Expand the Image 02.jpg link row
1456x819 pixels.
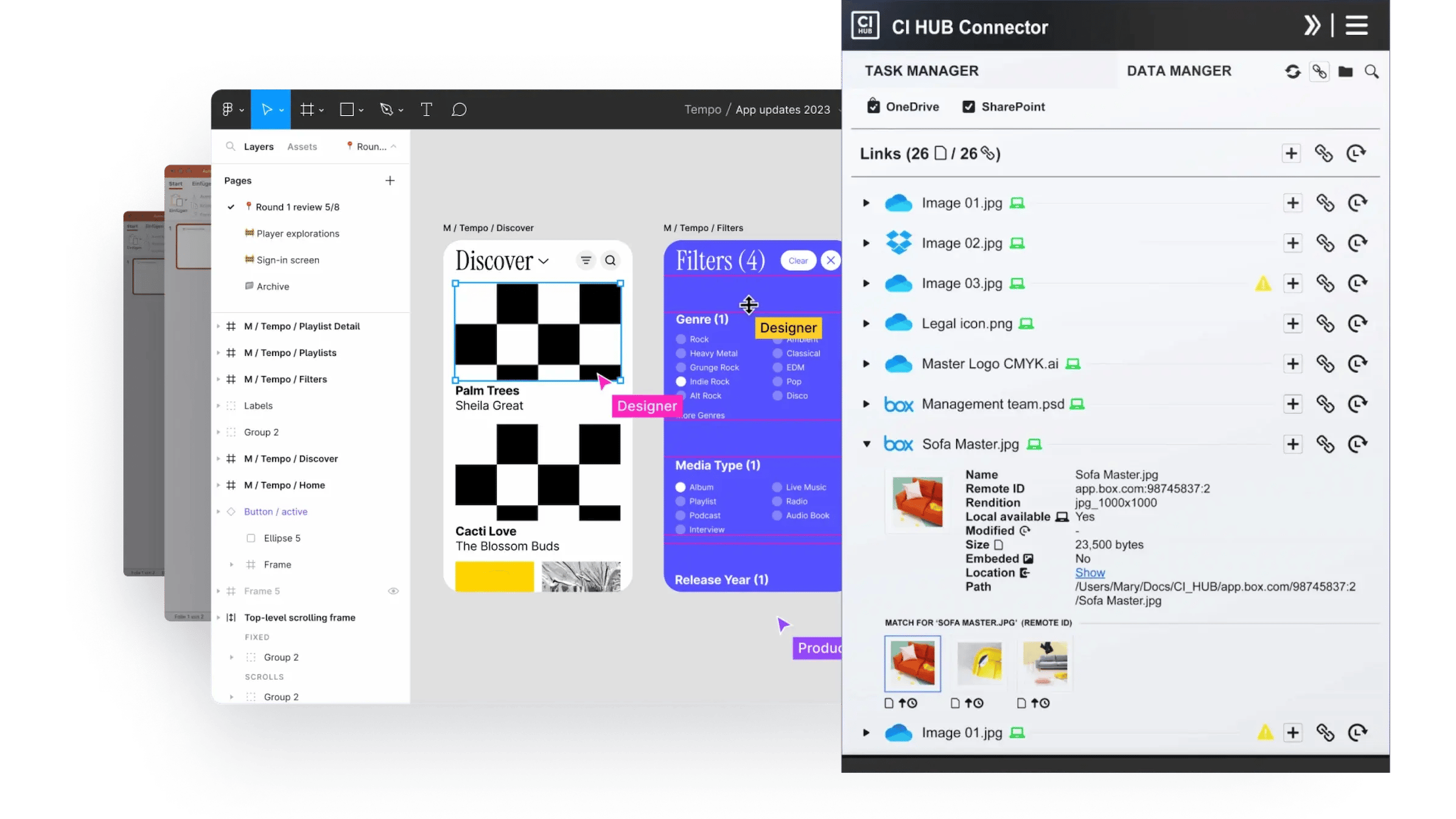pos(866,243)
